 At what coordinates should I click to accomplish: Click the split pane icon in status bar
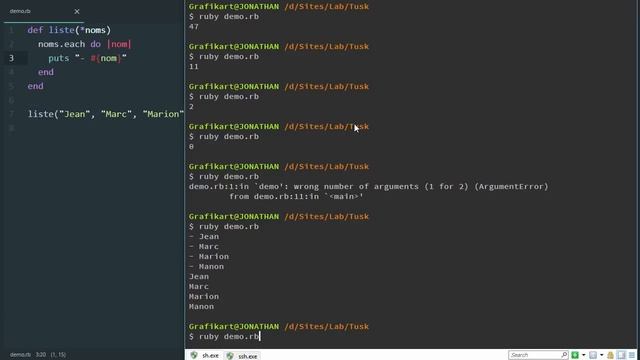621,355
